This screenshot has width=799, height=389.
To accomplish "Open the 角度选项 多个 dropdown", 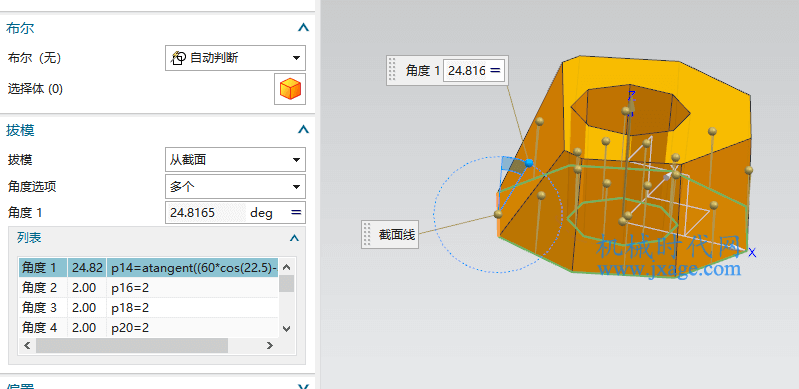I will 235,187.
